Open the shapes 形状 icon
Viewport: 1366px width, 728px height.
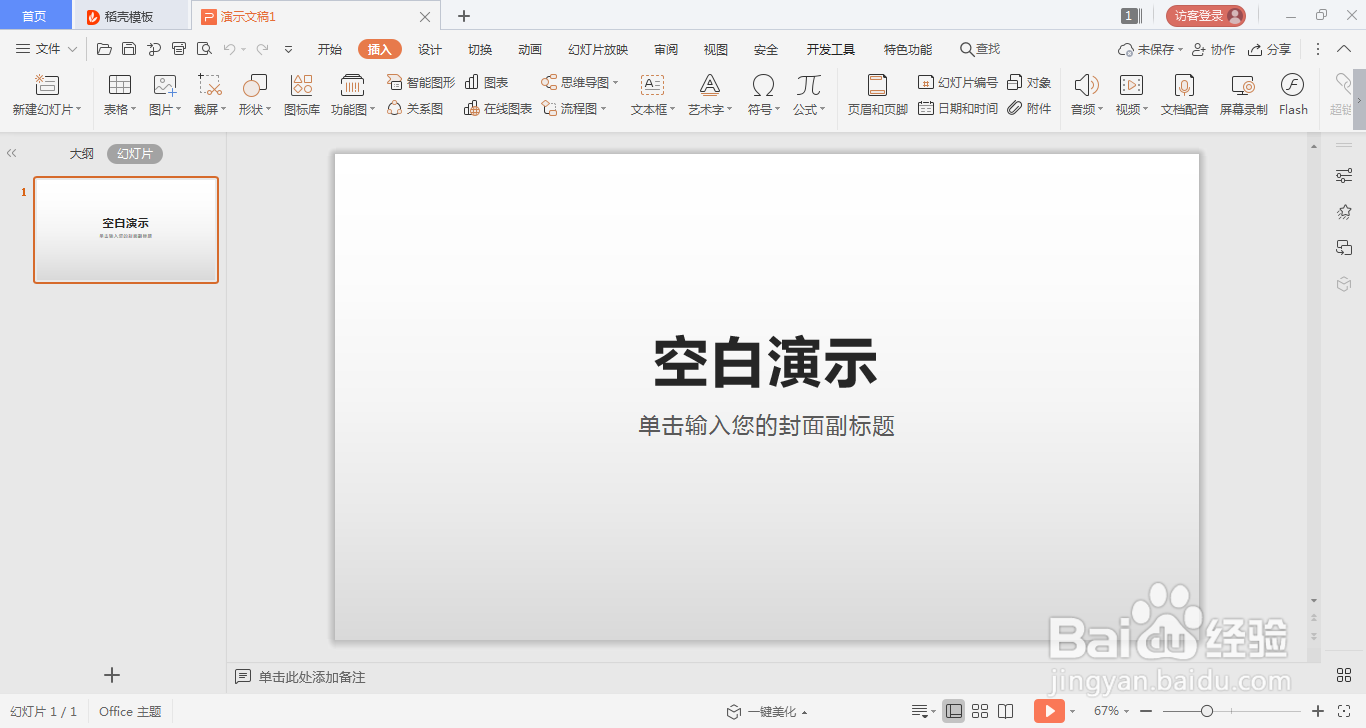(255, 85)
